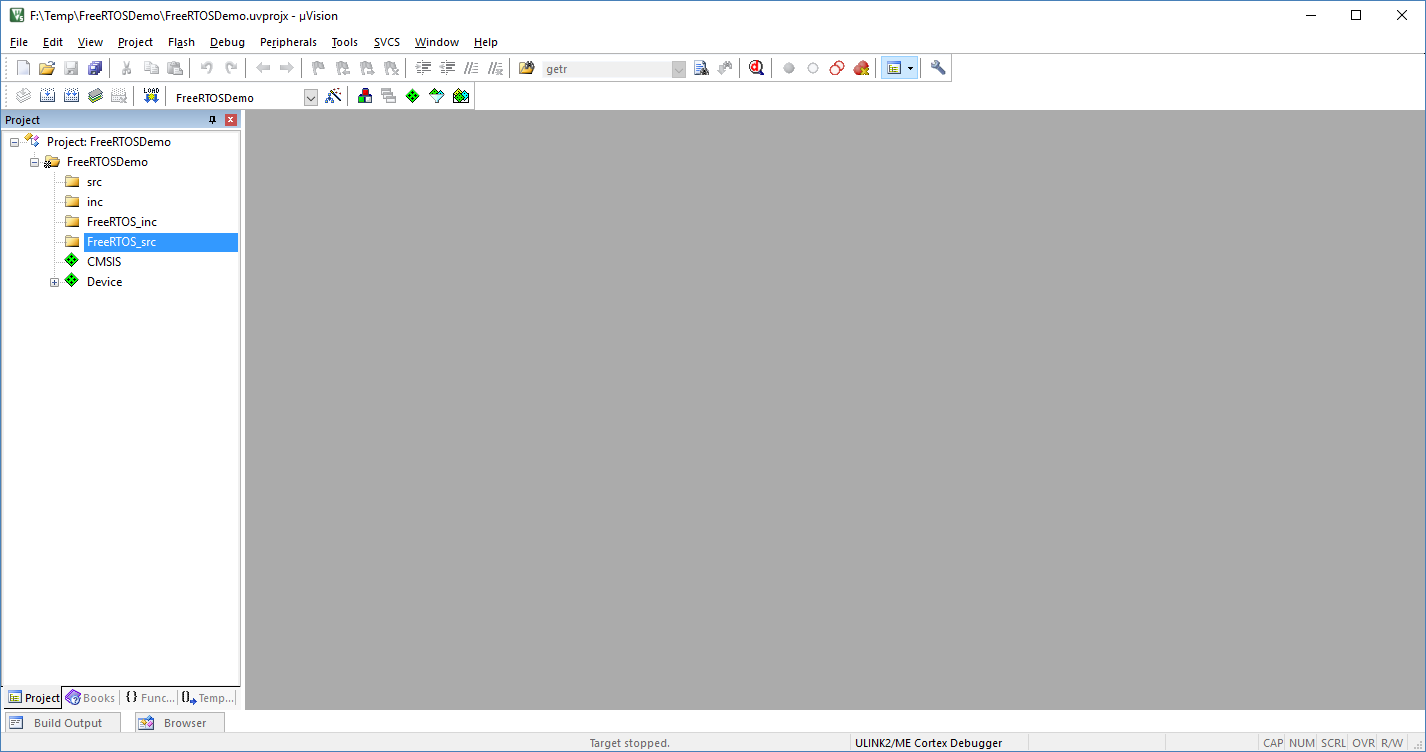This screenshot has width=1426, height=752.
Task: Switch to the Functions tab
Action: 149,698
